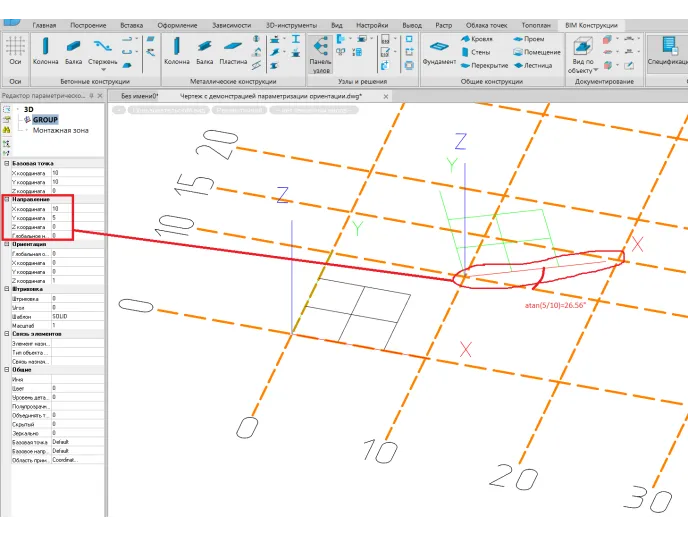Viewport: 688px width, 537px height.
Task: Edit the Масштаб value field
Action: (78, 326)
